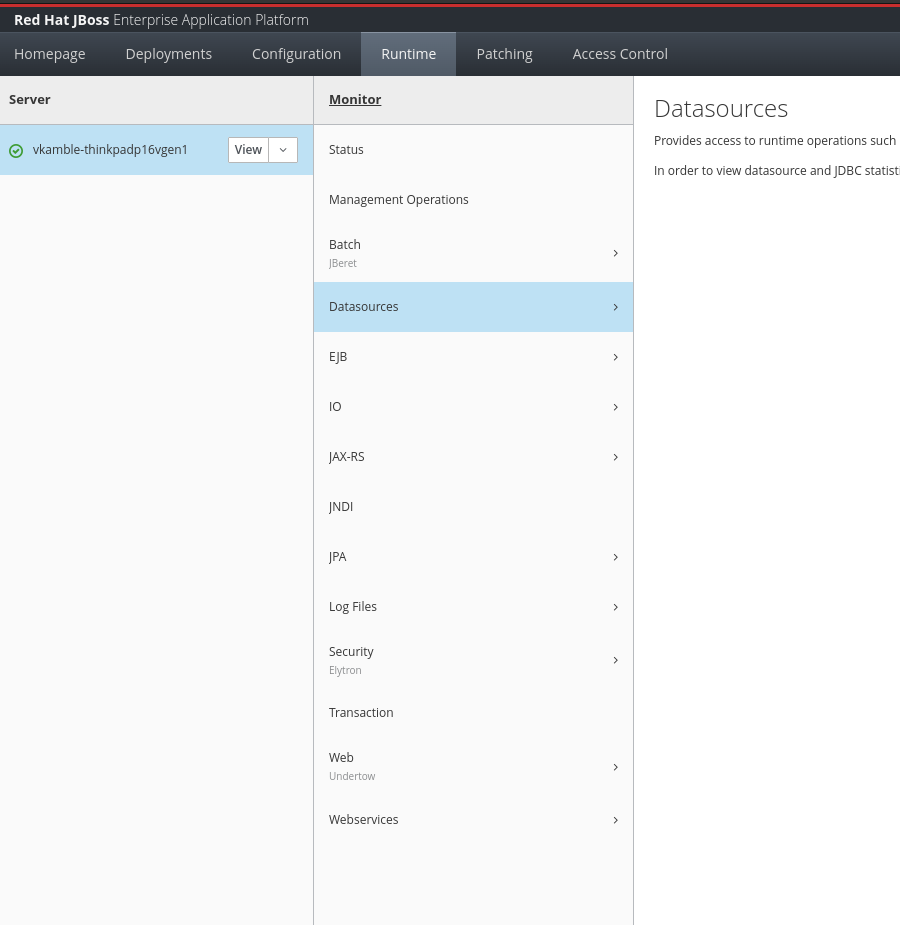Click the JPA row chevron

click(x=615, y=557)
